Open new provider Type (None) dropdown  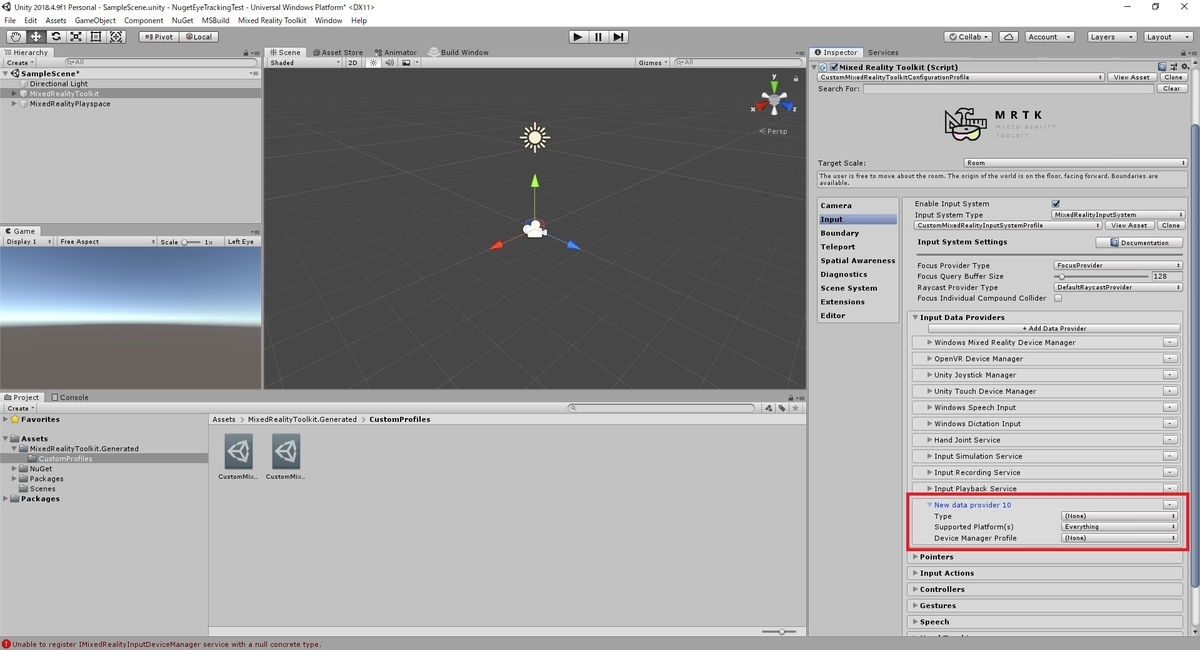[1119, 516]
